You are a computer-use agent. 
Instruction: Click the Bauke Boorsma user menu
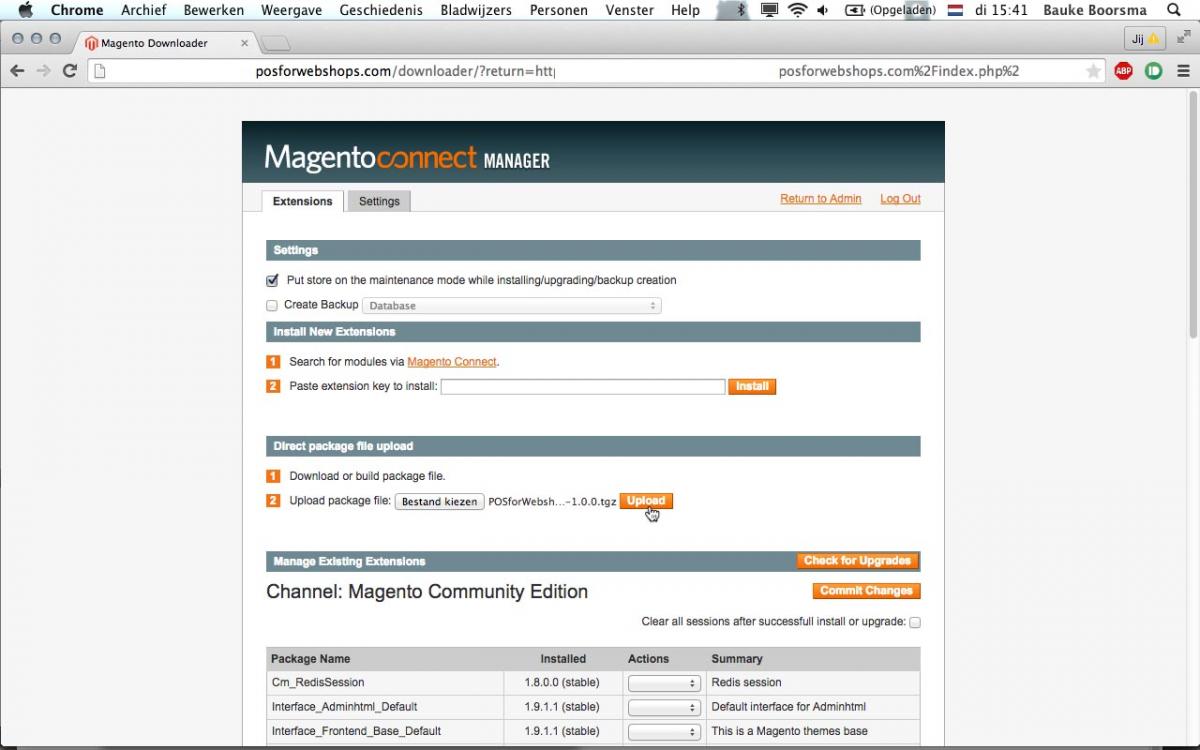click(1095, 10)
